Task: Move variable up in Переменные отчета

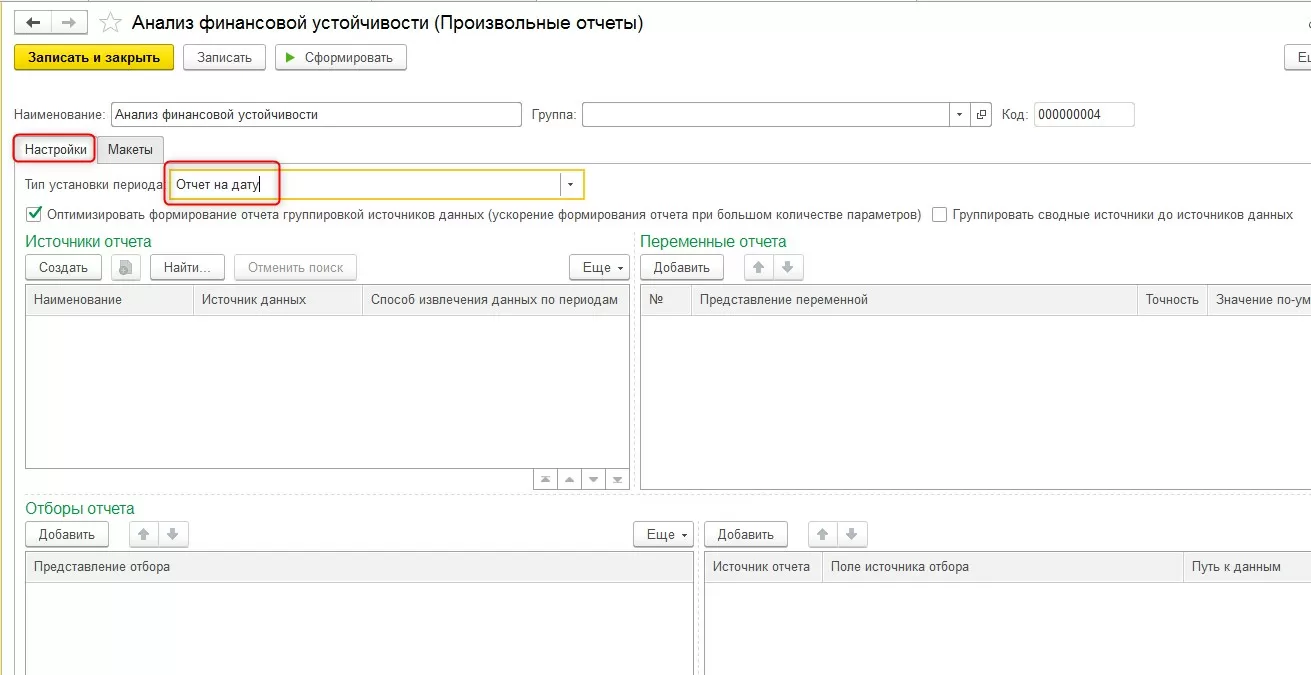Action: (x=759, y=267)
